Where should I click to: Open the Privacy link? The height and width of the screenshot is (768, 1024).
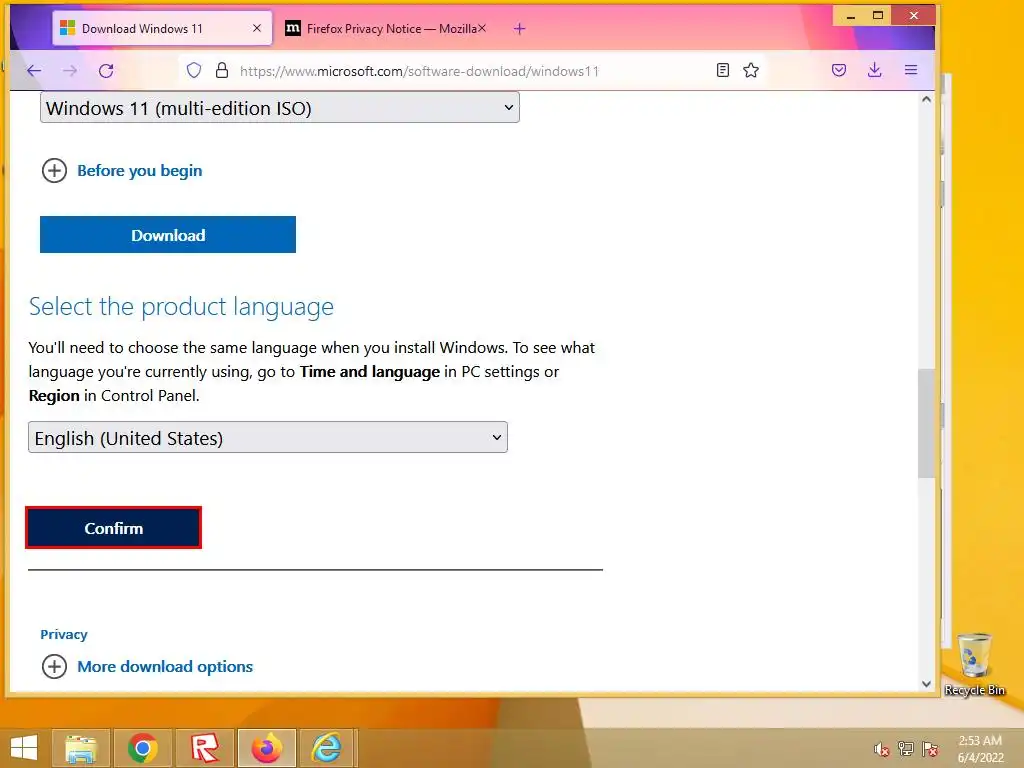coord(64,635)
